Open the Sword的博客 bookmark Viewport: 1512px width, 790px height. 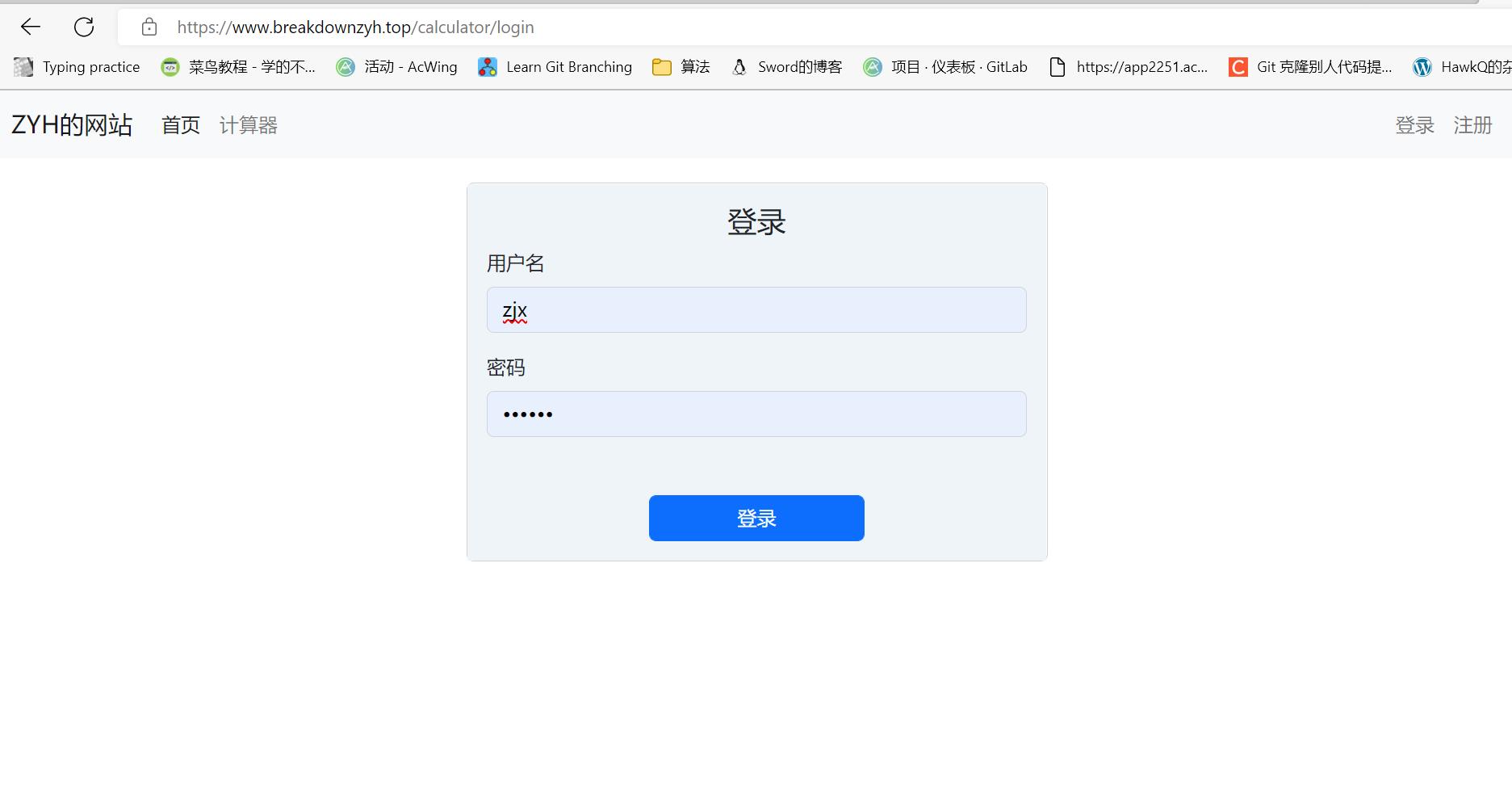point(785,67)
